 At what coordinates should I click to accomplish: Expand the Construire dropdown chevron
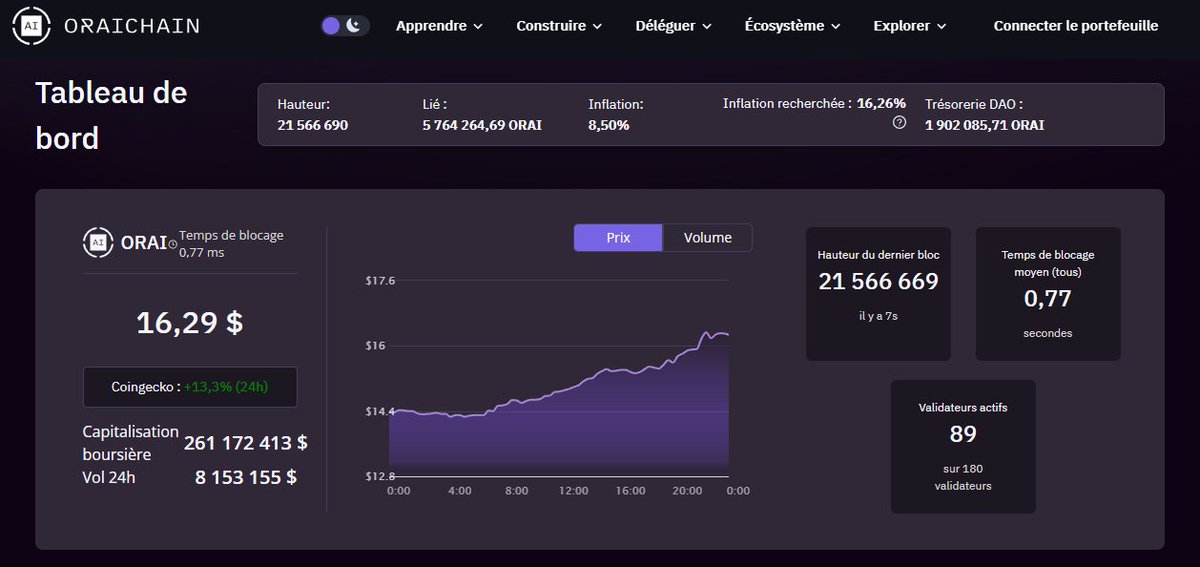596,27
